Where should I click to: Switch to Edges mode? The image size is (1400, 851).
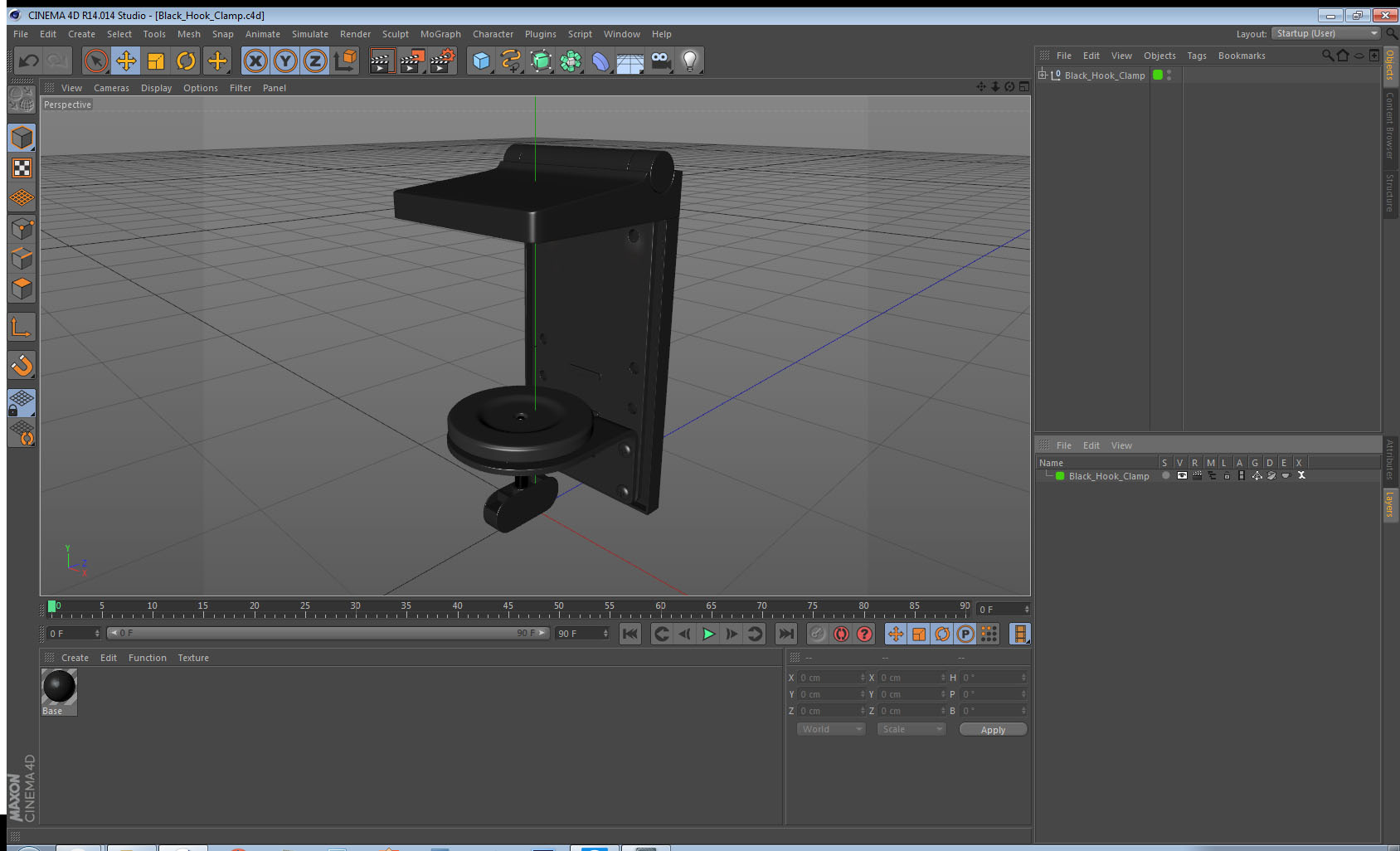tap(22, 258)
